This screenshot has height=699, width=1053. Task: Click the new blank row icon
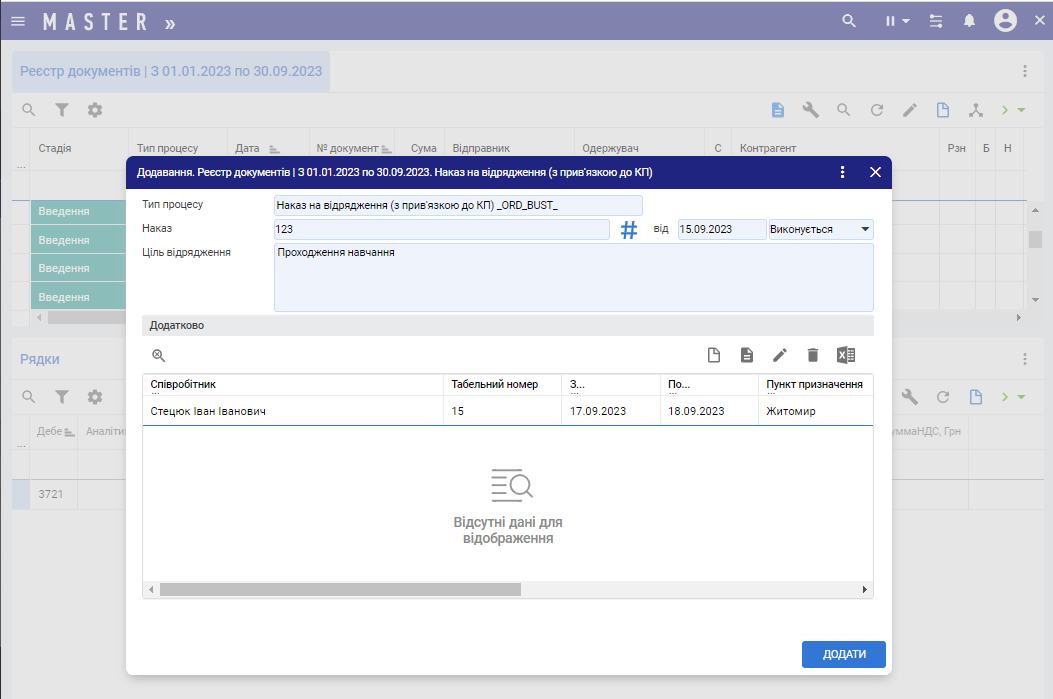pos(714,355)
